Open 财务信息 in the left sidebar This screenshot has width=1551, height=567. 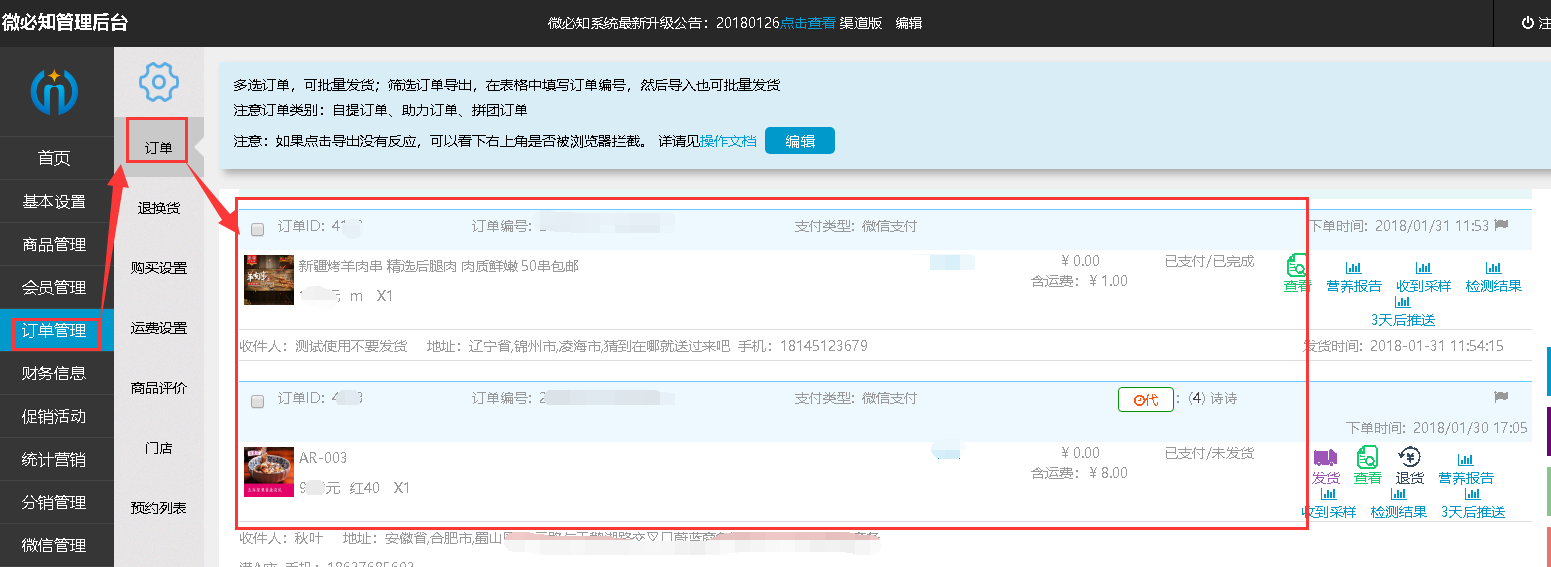pos(54,373)
